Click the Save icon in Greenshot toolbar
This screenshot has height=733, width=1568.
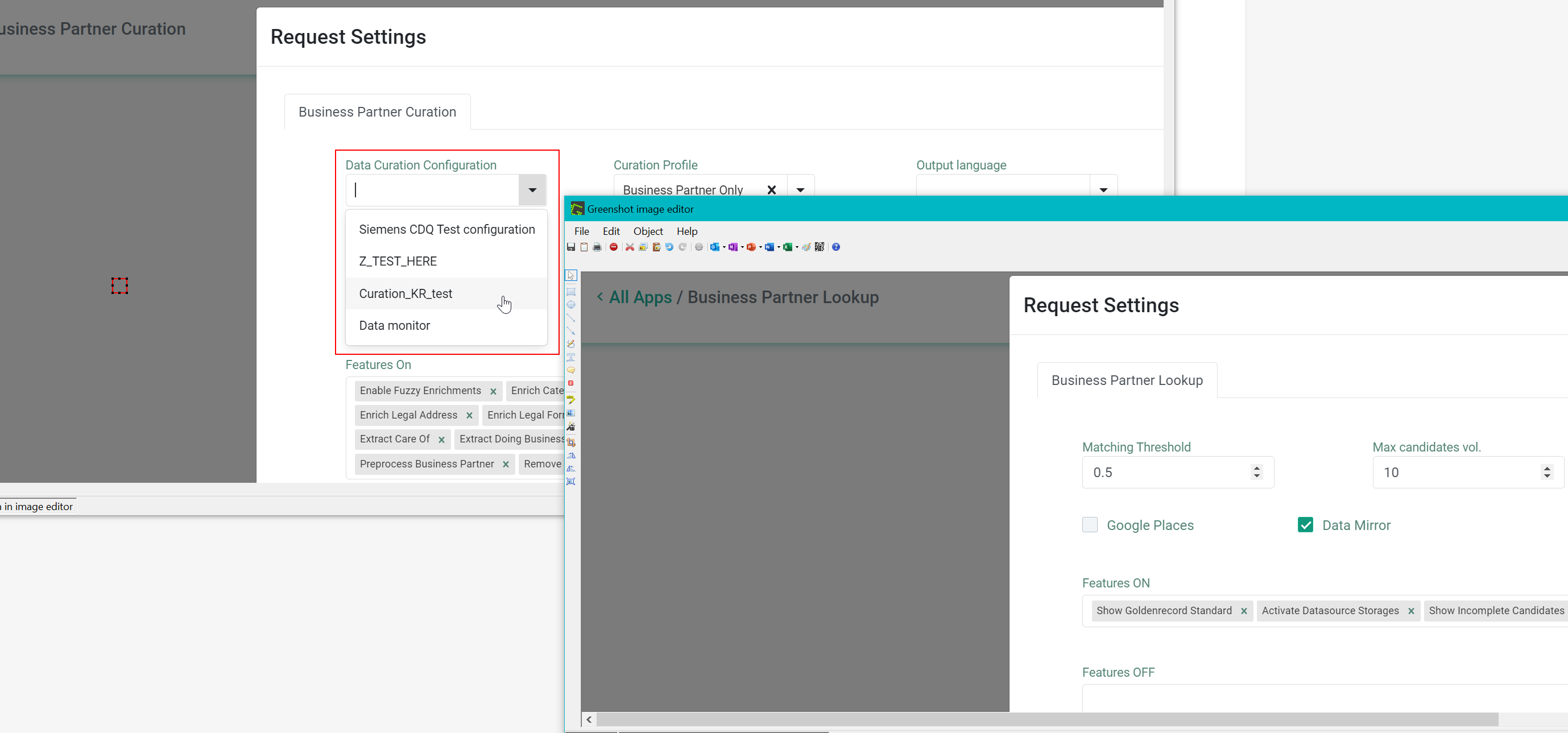[571, 247]
